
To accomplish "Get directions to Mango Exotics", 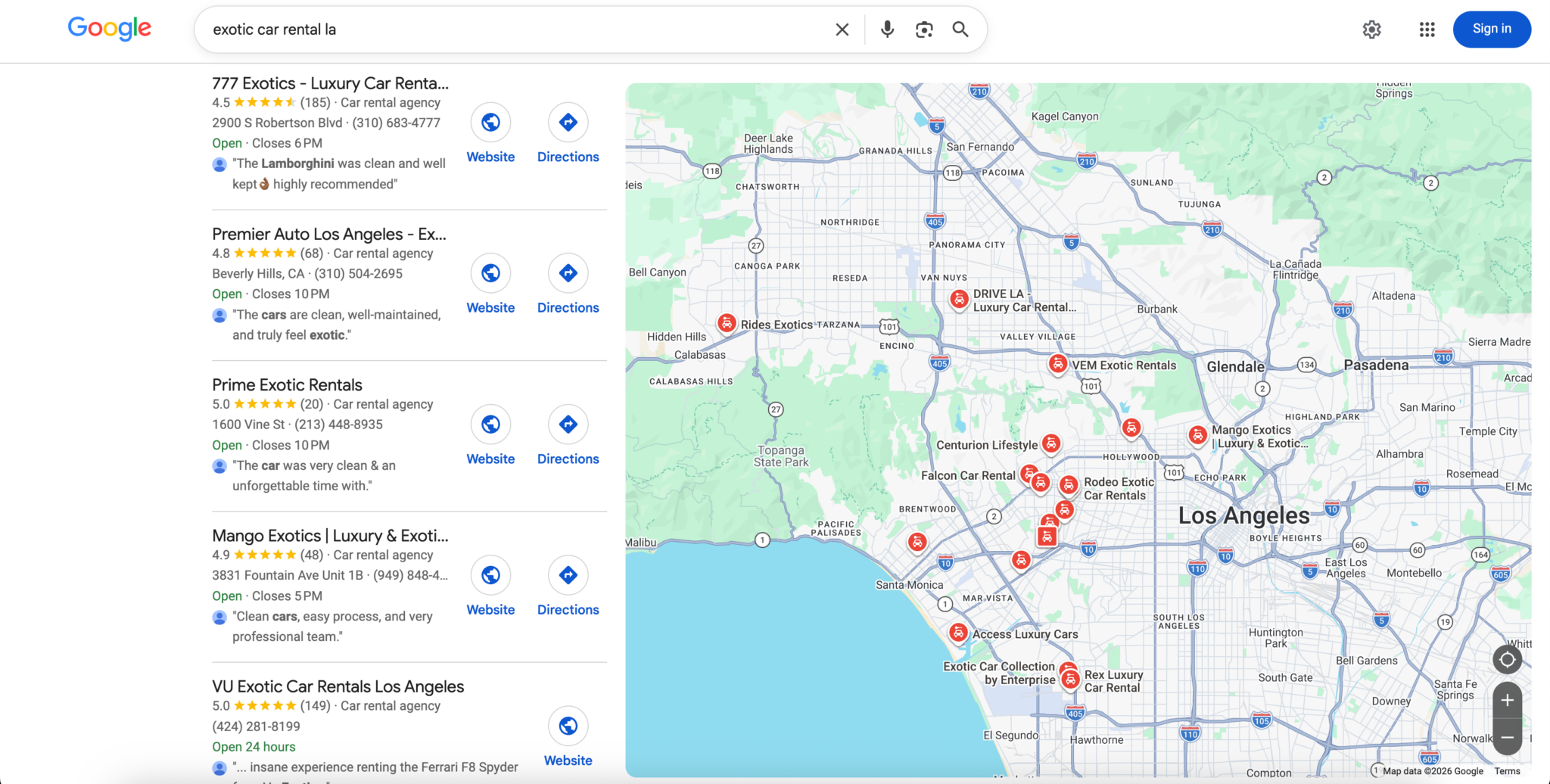I will pyautogui.click(x=568, y=574).
